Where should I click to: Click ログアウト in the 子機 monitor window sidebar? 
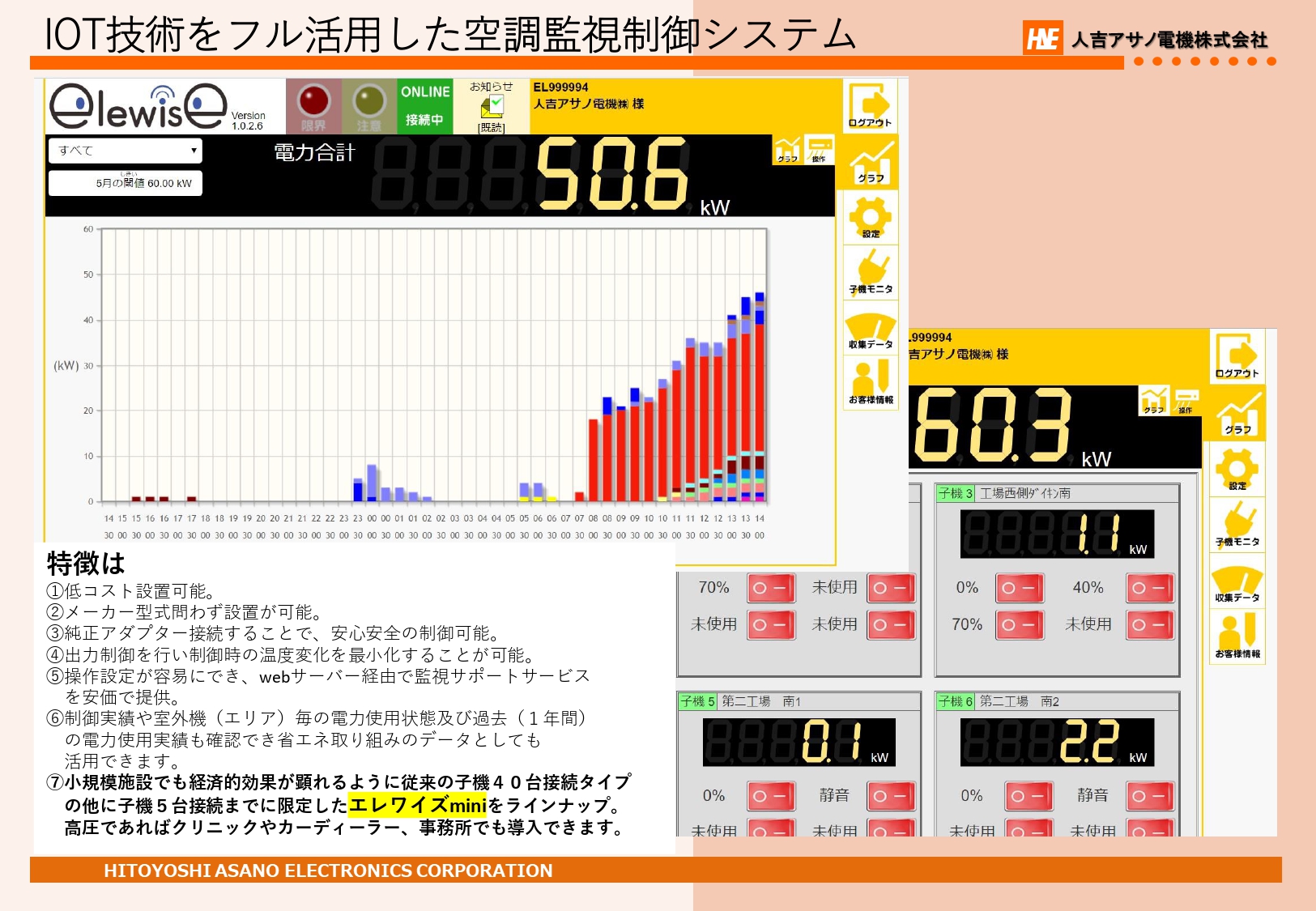pyautogui.click(x=1237, y=356)
